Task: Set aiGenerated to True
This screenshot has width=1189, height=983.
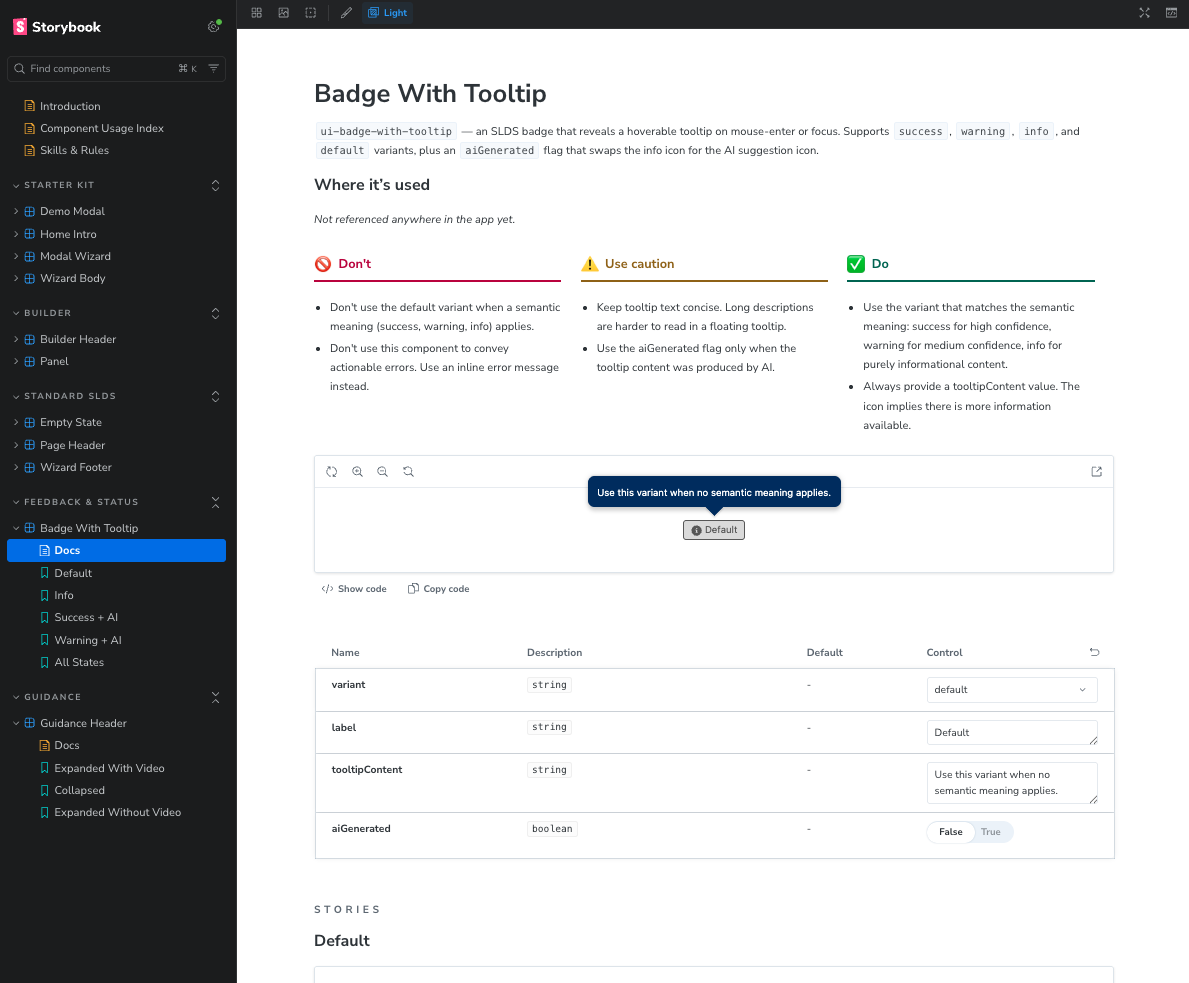Action: pos(990,832)
